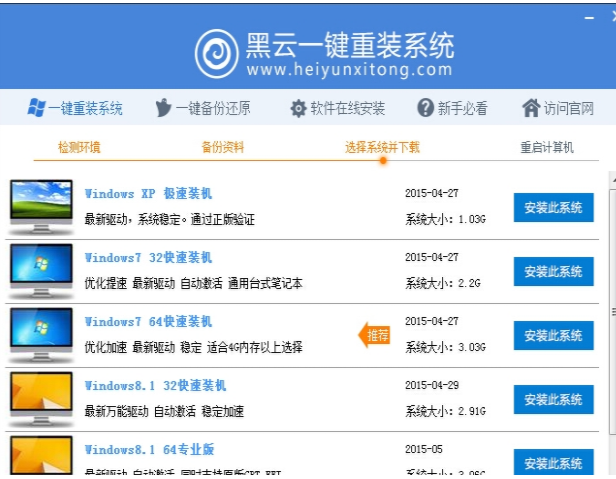Select the 备份资料 step
Image resolution: width=616 pixels, height=479 pixels.
tap(223, 147)
